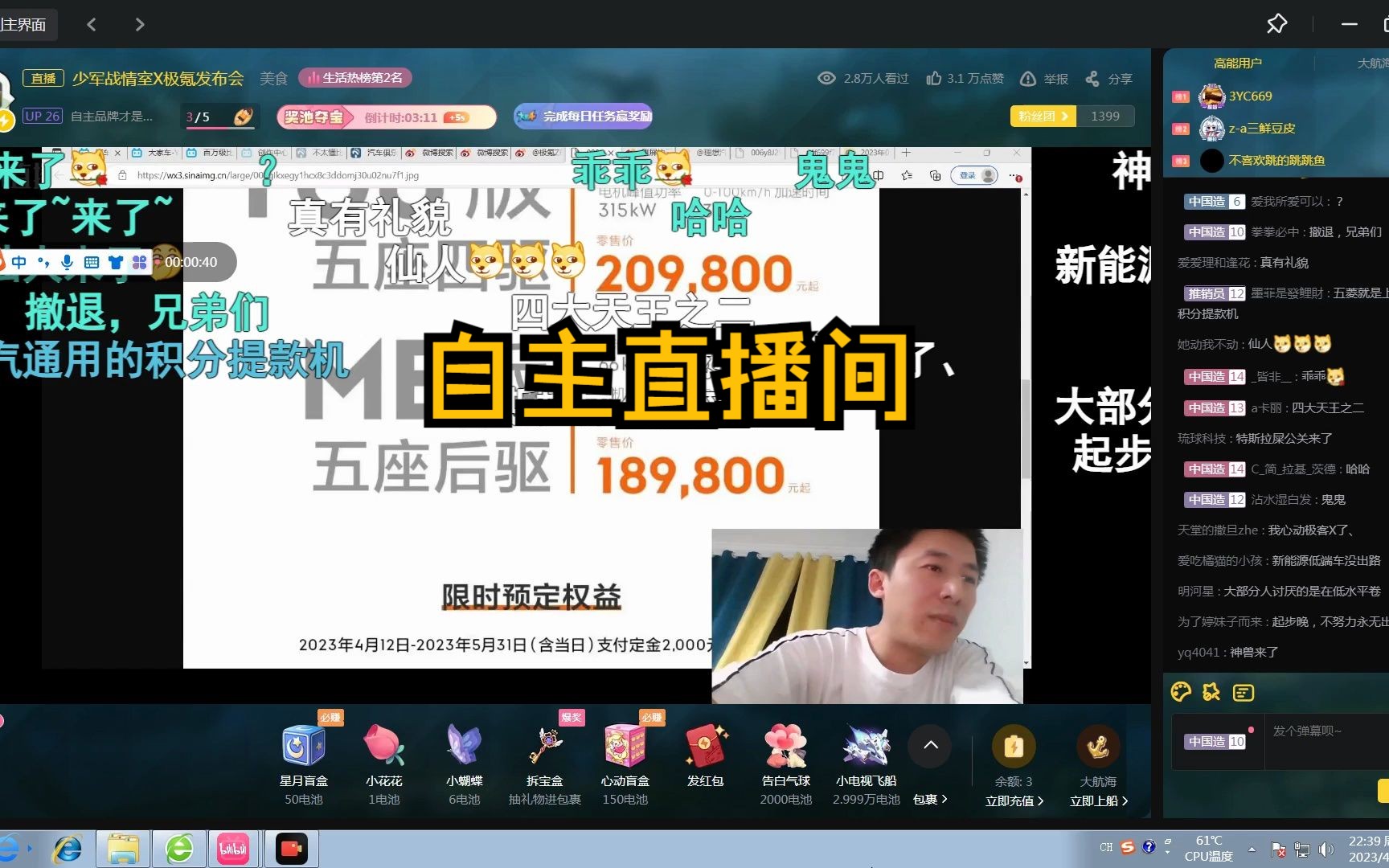Open Internet Explorer from the taskbar
The width and height of the screenshot is (1389, 868).
pyautogui.click(x=68, y=849)
